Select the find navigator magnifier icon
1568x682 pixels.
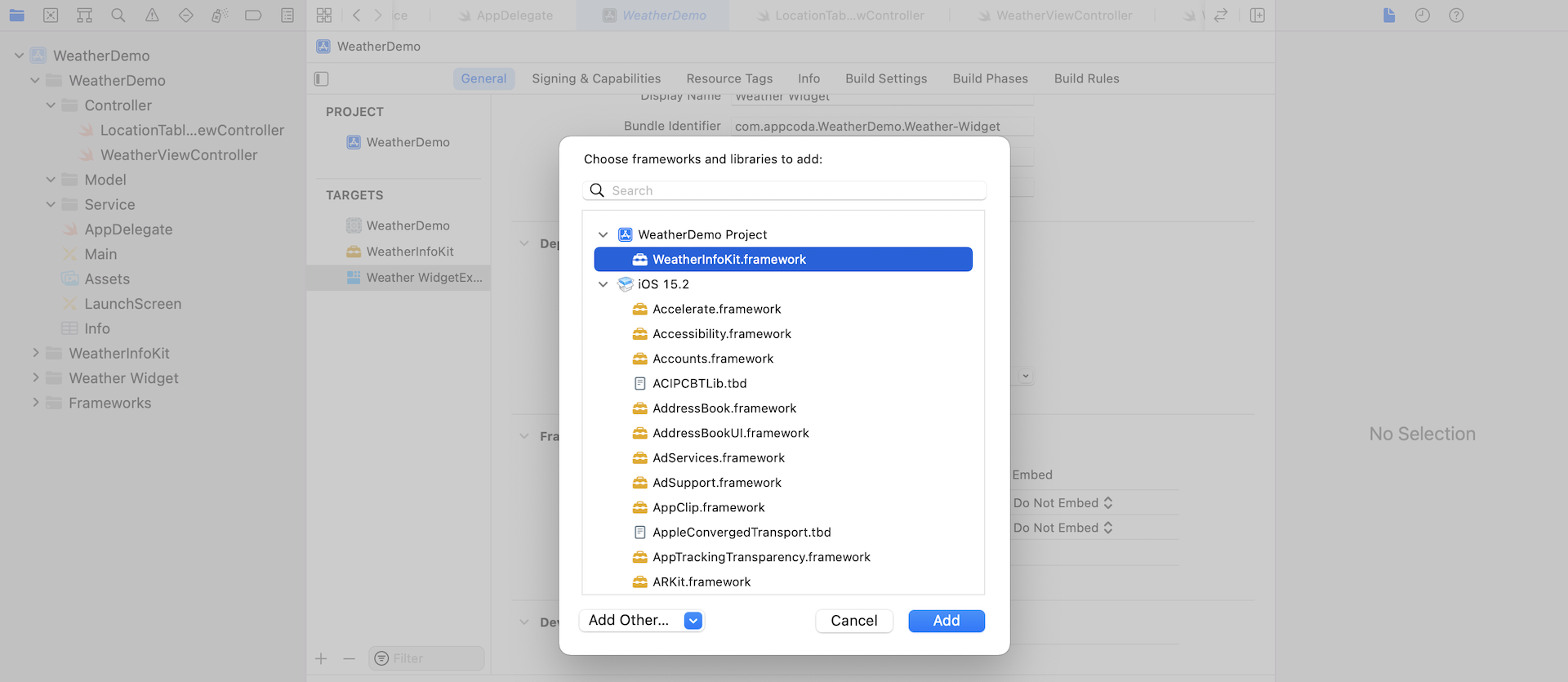(118, 15)
